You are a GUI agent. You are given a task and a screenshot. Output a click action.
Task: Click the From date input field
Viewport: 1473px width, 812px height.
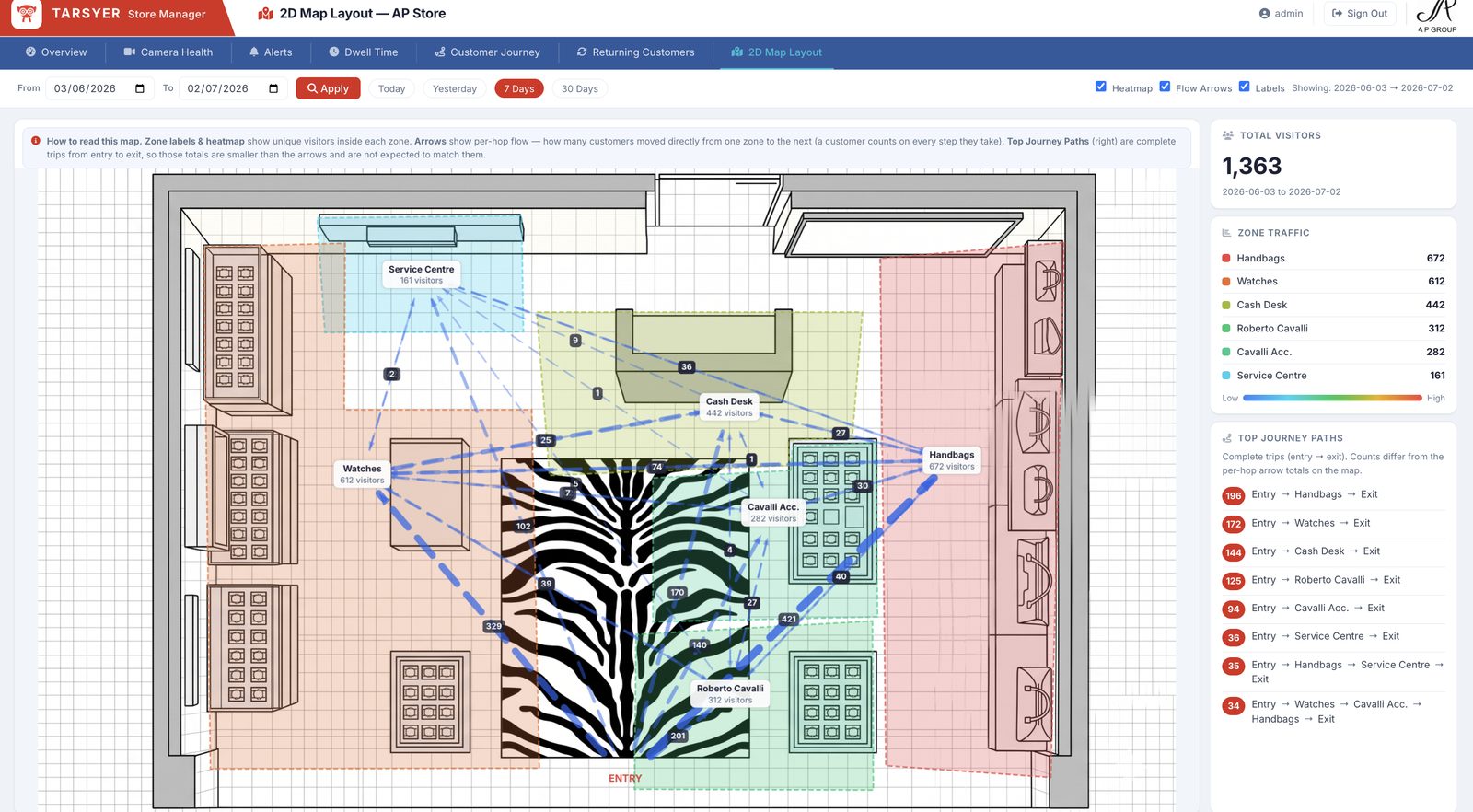pos(98,88)
